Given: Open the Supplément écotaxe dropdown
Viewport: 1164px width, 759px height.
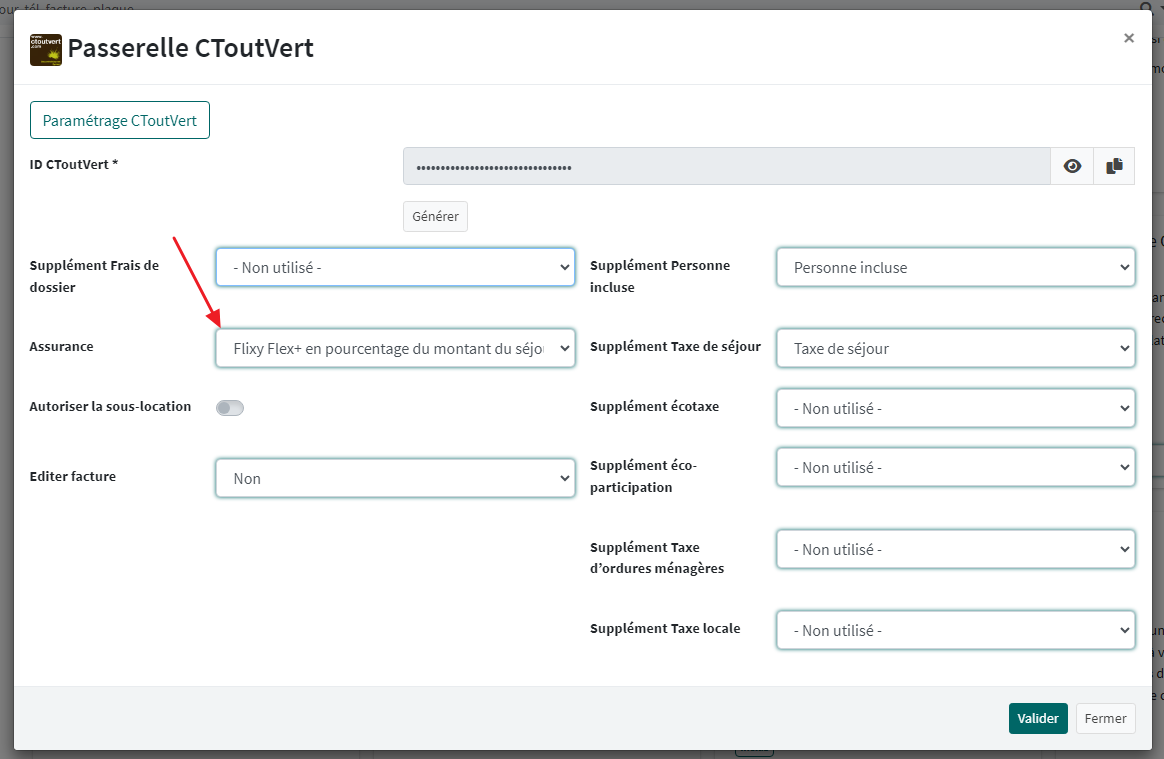Looking at the screenshot, I should [955, 409].
